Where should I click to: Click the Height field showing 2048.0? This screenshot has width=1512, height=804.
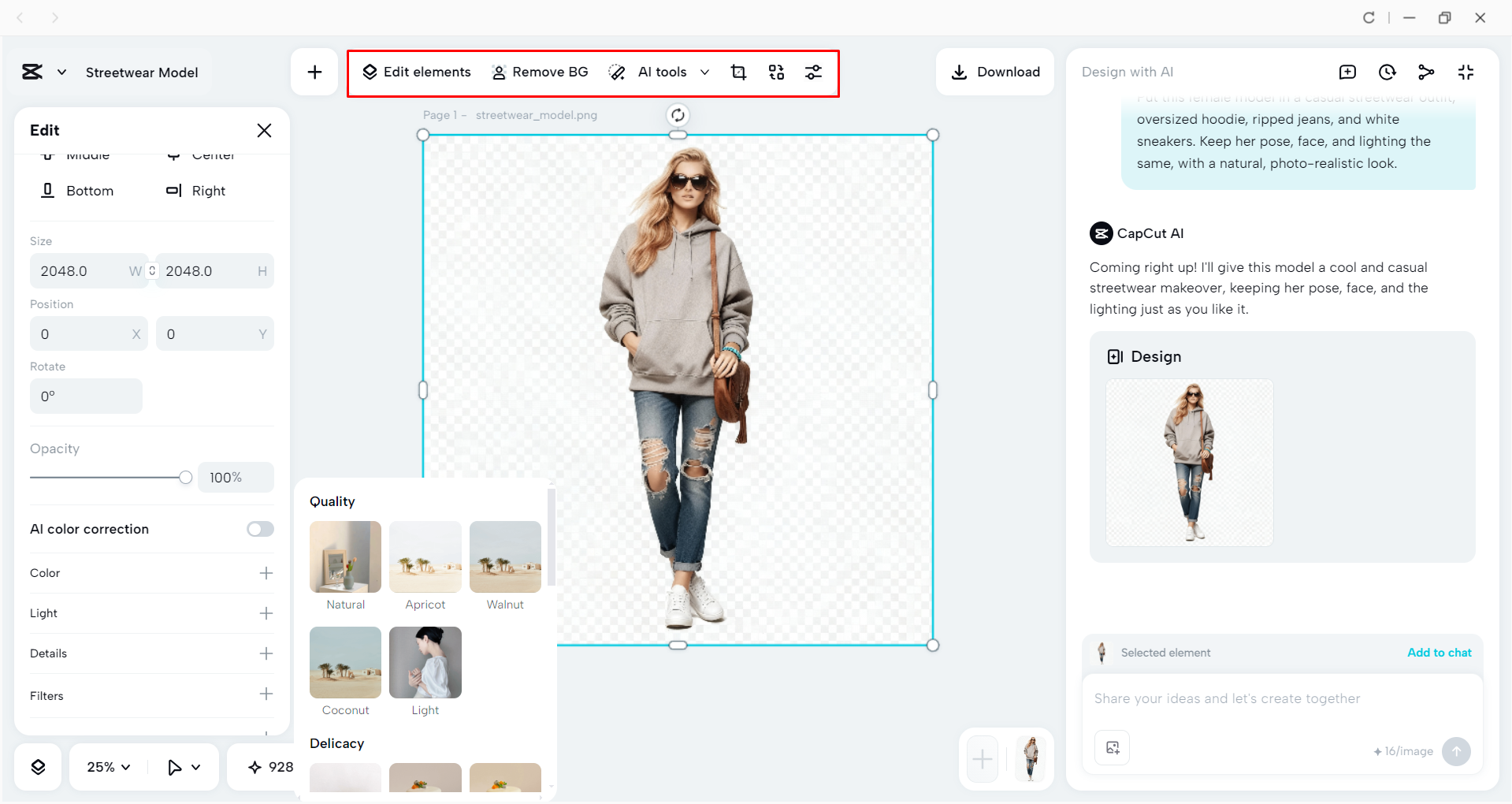click(x=215, y=271)
